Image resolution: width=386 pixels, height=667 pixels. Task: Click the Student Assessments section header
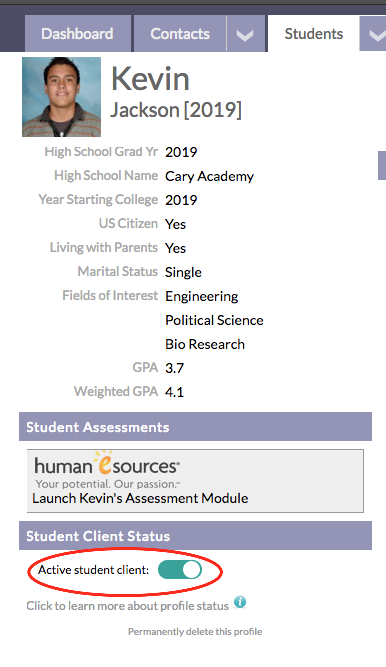pos(195,427)
